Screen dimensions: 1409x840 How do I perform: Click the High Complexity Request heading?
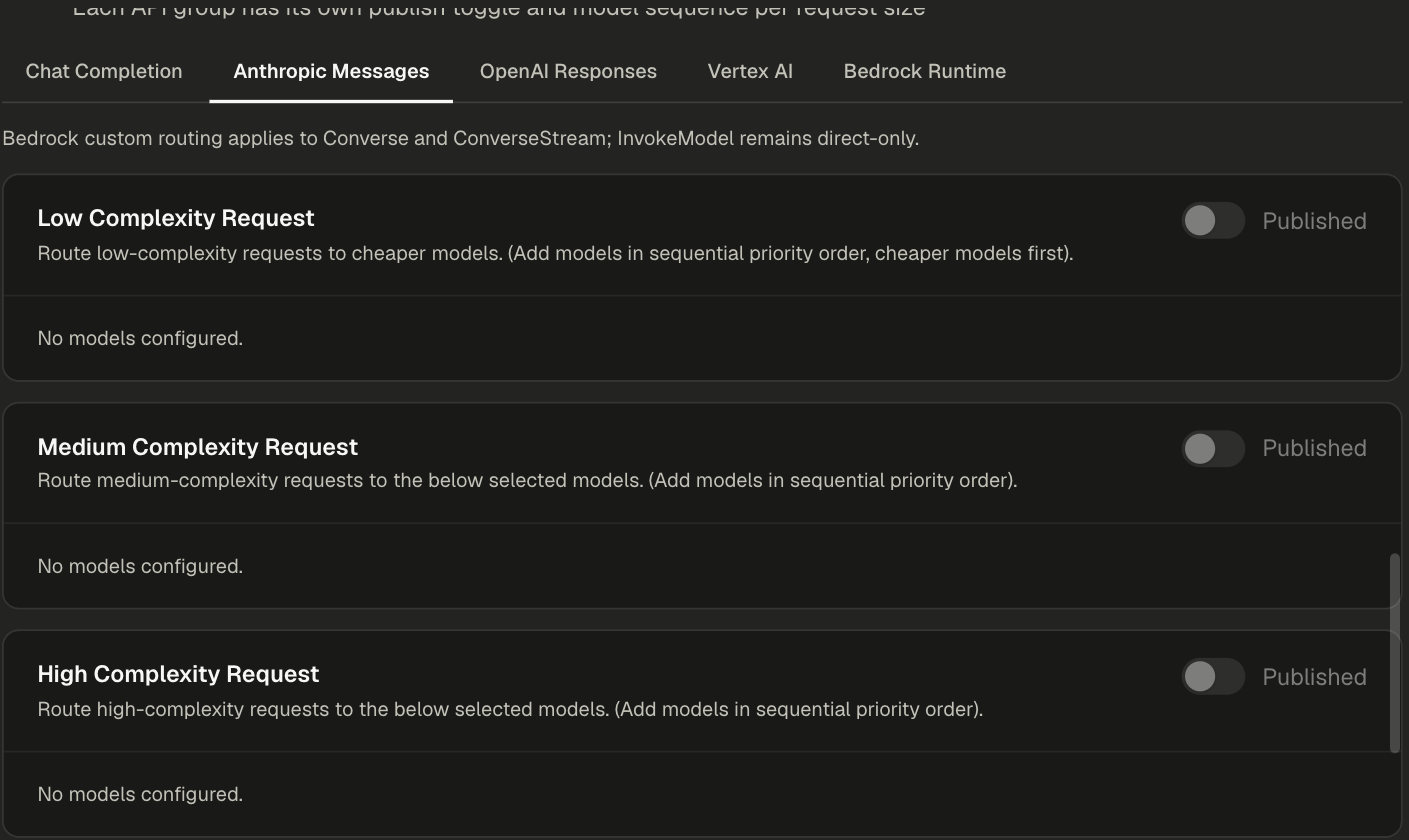[178, 674]
